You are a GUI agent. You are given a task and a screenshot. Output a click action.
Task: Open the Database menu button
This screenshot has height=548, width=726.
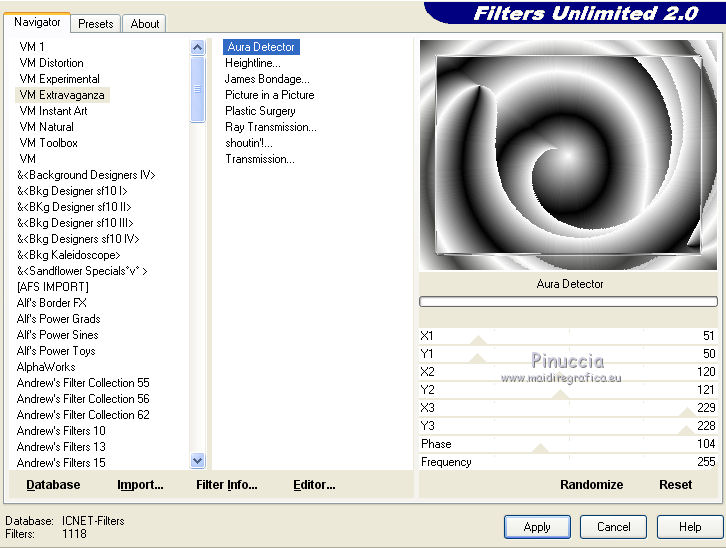53,485
